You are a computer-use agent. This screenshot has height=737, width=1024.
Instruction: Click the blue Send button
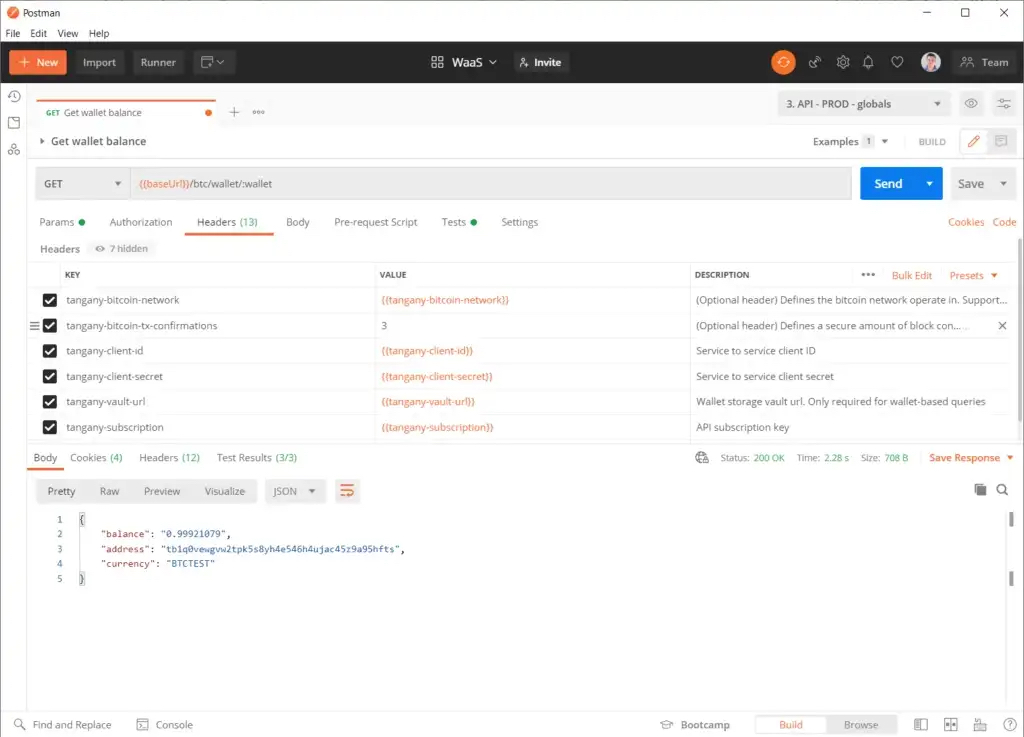pyautogui.click(x=888, y=184)
